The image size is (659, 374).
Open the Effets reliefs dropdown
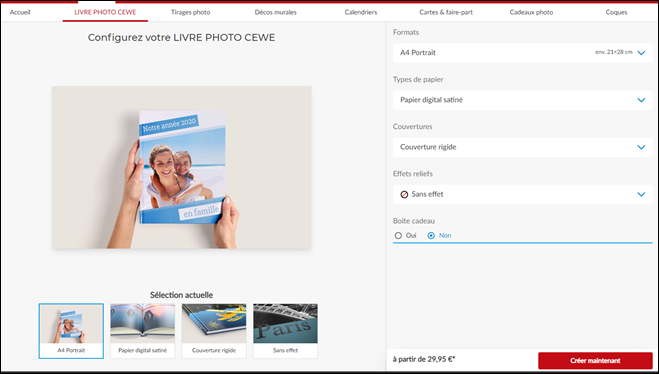click(x=522, y=194)
